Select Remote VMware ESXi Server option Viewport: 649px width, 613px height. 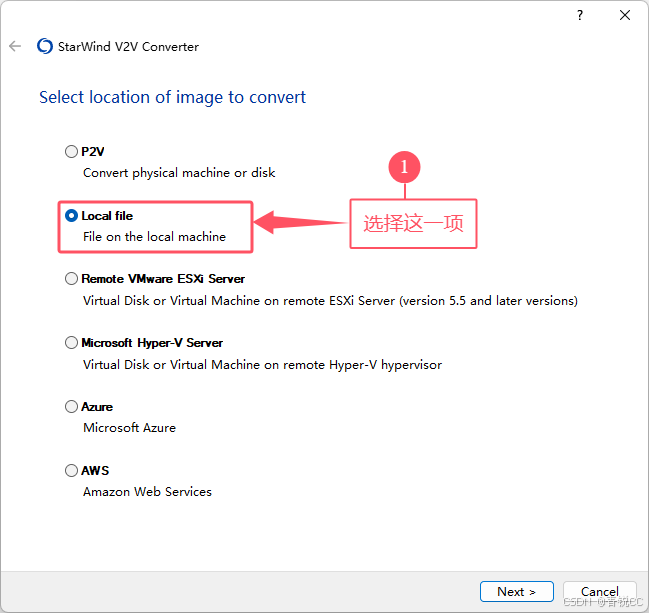coord(71,279)
